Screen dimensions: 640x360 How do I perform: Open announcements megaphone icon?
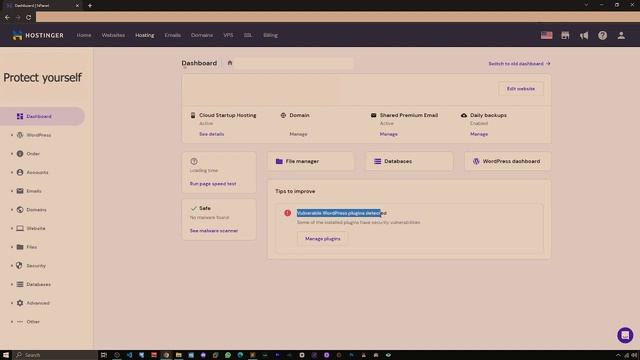point(584,36)
